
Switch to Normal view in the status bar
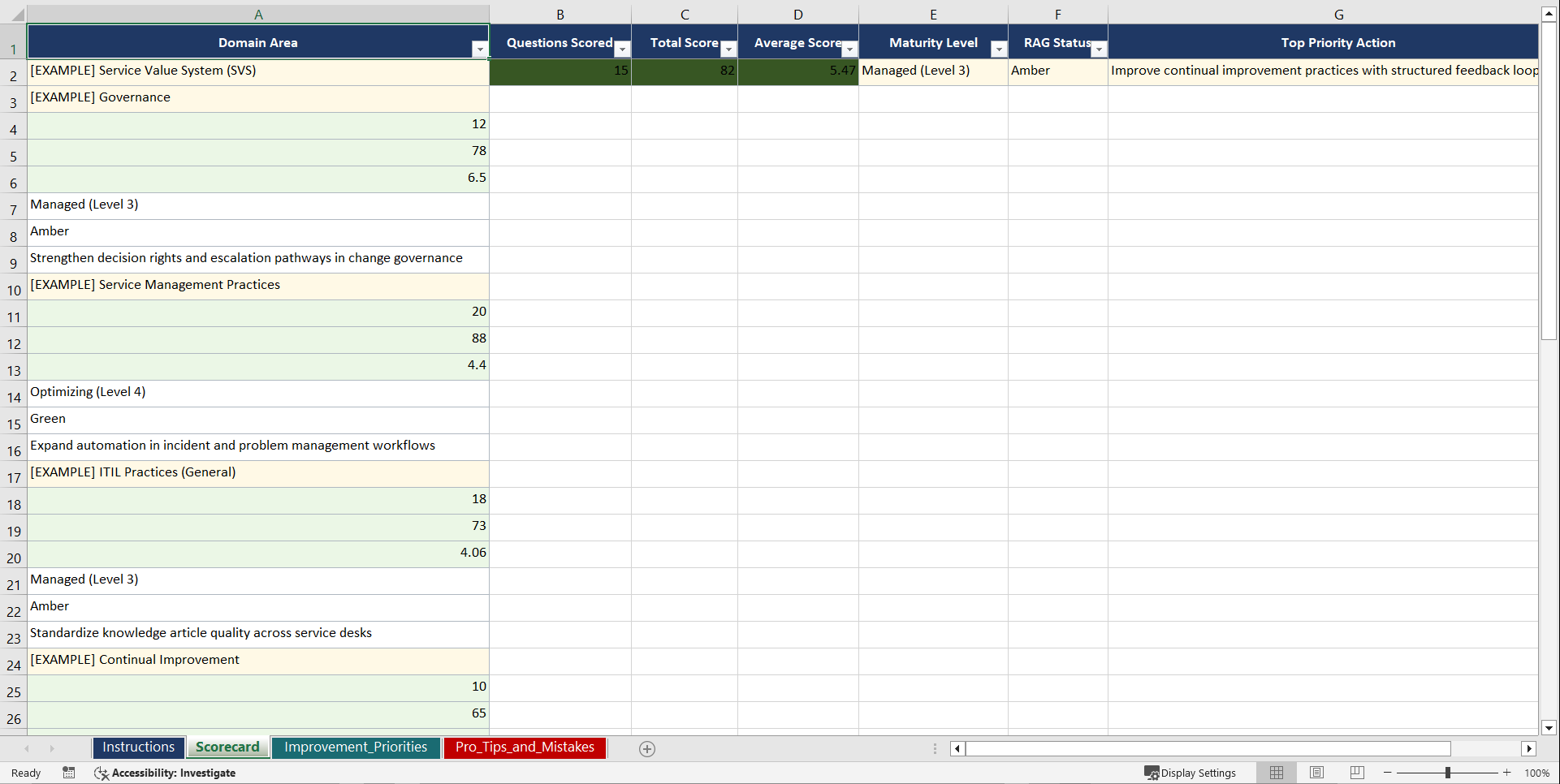(x=1276, y=773)
